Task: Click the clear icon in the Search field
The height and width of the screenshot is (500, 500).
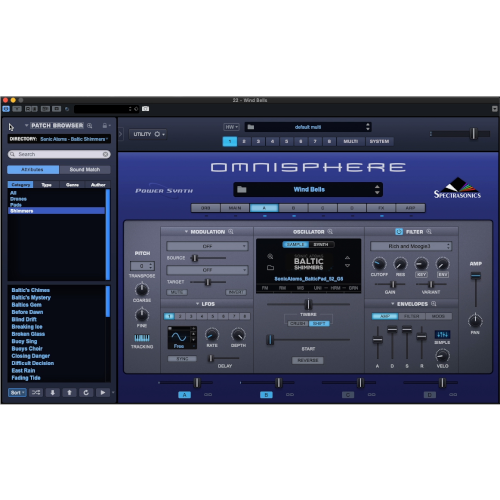Action: (106, 154)
